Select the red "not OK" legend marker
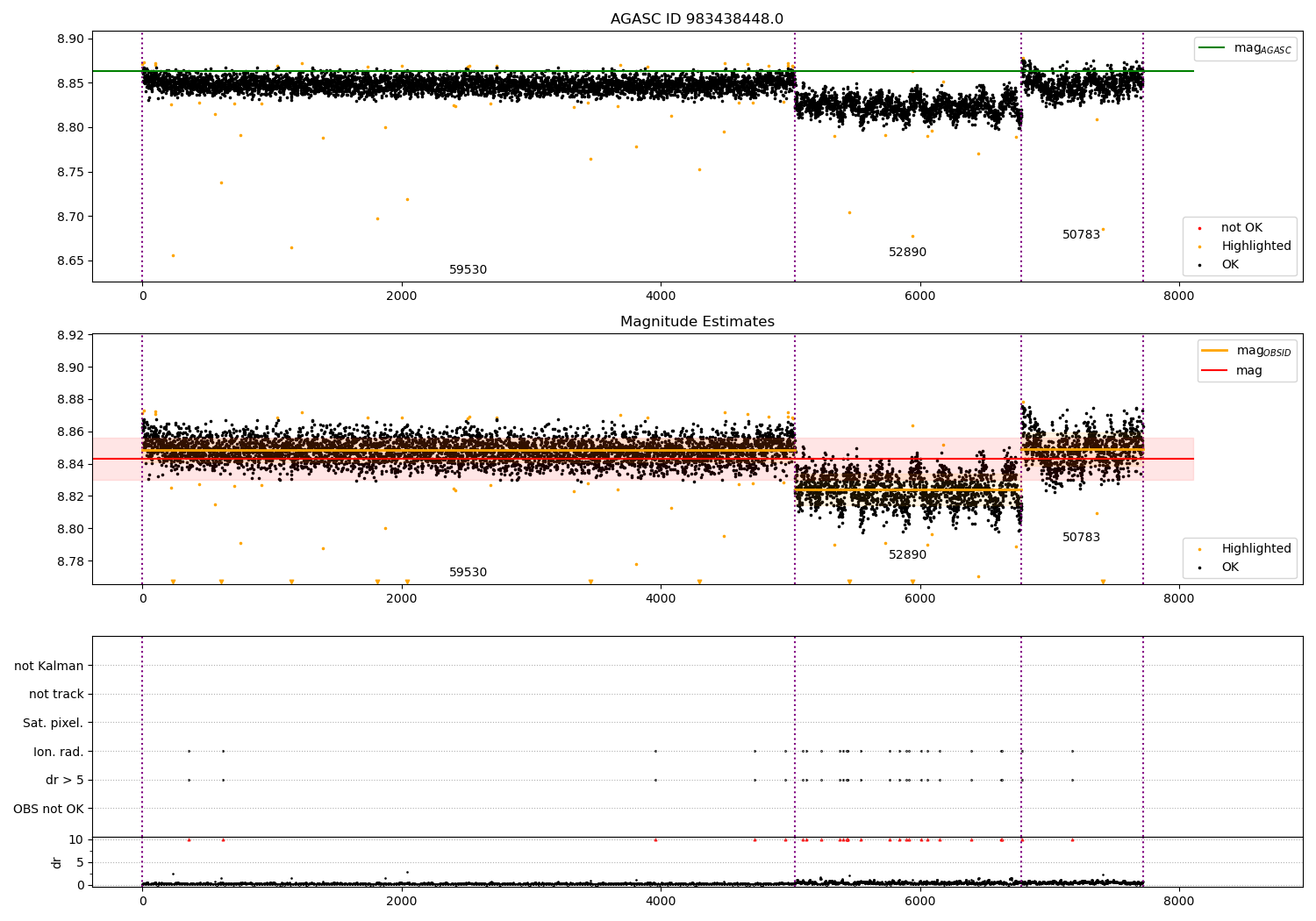1316x921 pixels. click(1199, 228)
